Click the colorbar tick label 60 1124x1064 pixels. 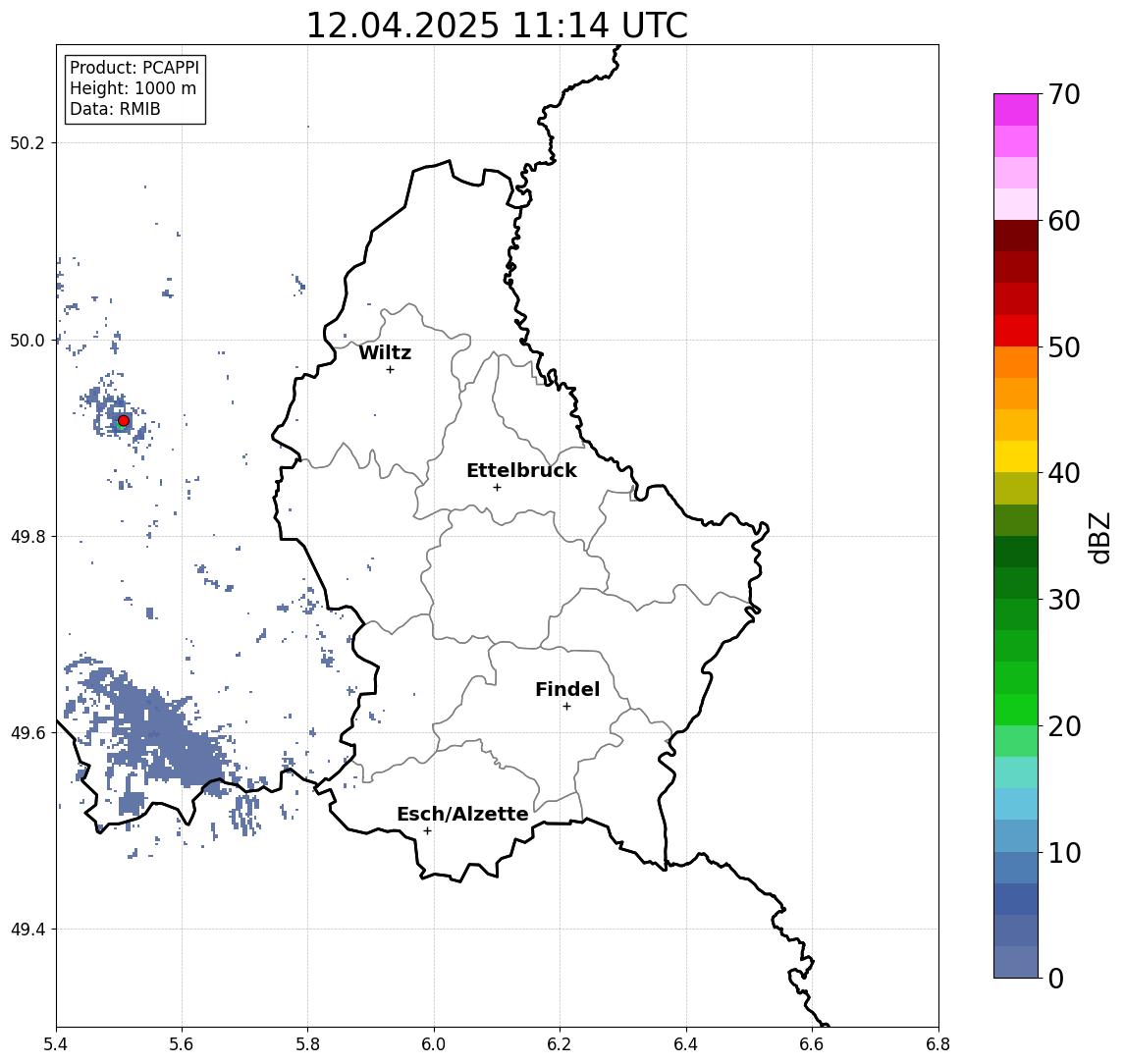coord(1064,222)
